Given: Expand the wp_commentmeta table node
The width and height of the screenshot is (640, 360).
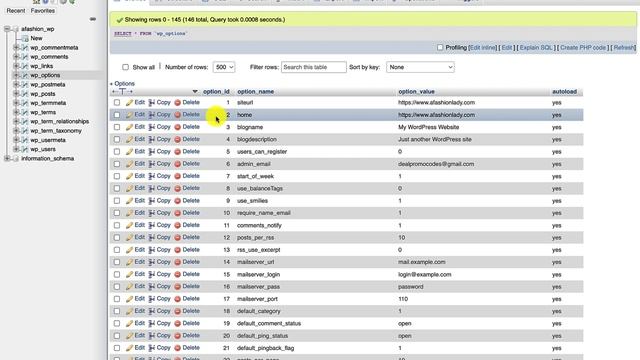Looking at the screenshot, I should click(16, 47).
